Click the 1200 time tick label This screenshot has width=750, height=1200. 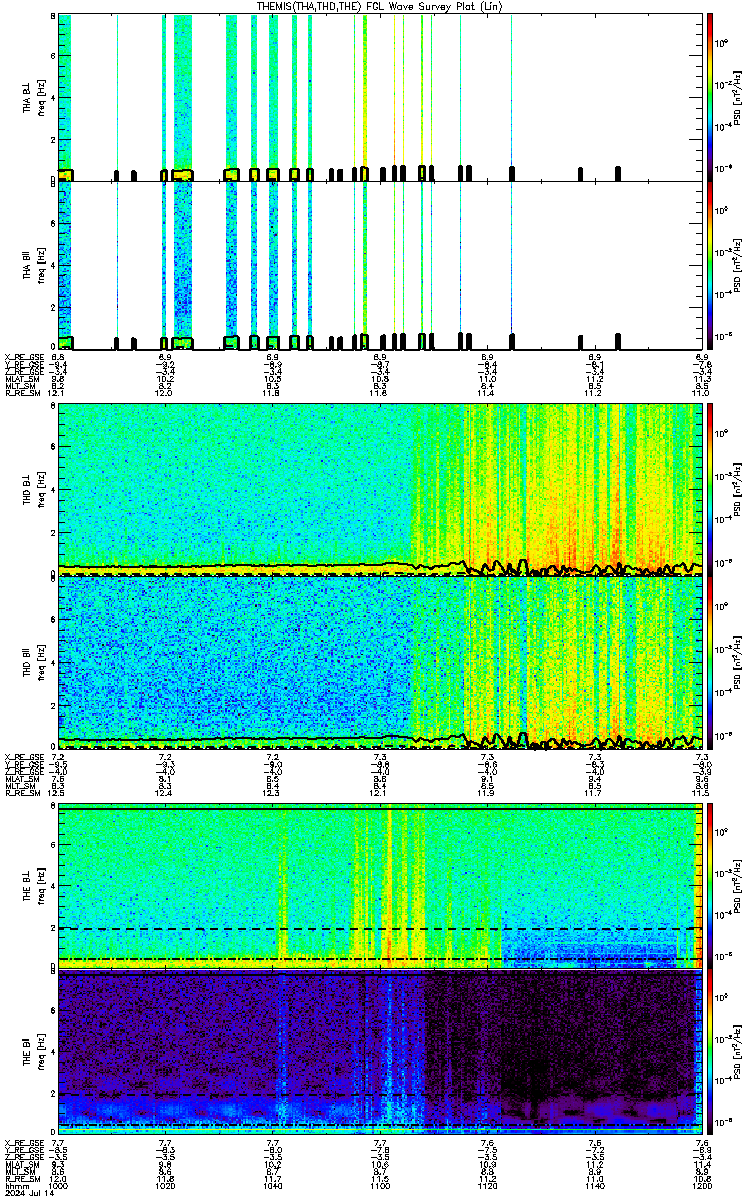click(701, 1187)
